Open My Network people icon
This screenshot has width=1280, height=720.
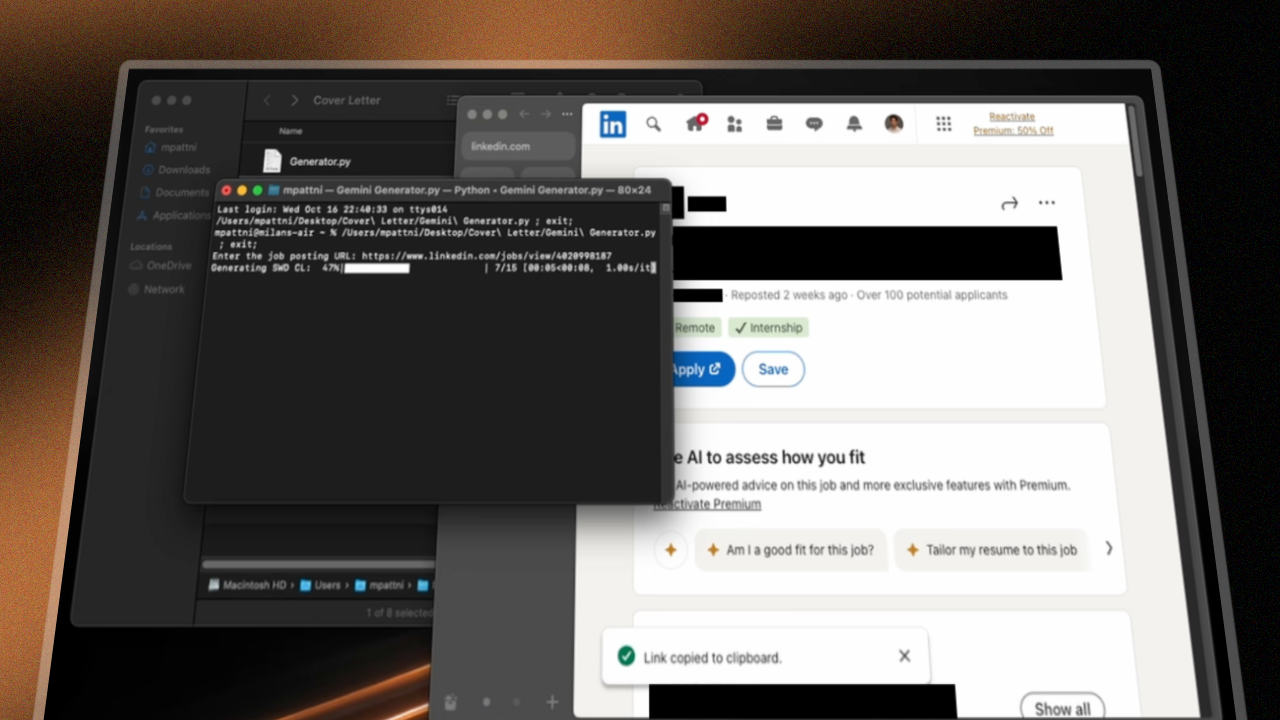coord(735,124)
